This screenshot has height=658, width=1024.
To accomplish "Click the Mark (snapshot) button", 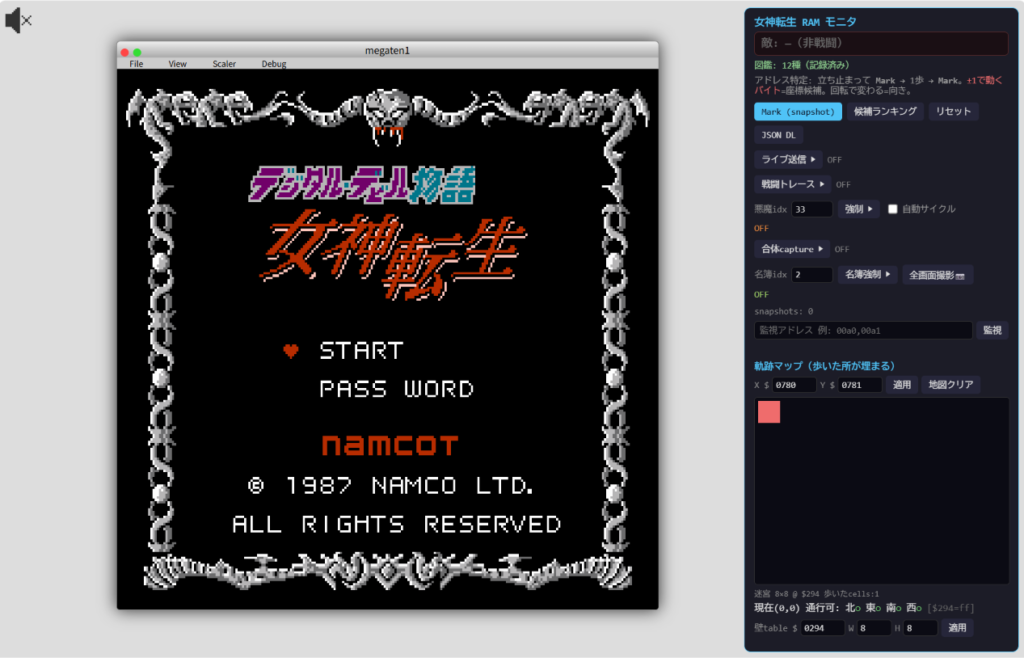I will [797, 112].
